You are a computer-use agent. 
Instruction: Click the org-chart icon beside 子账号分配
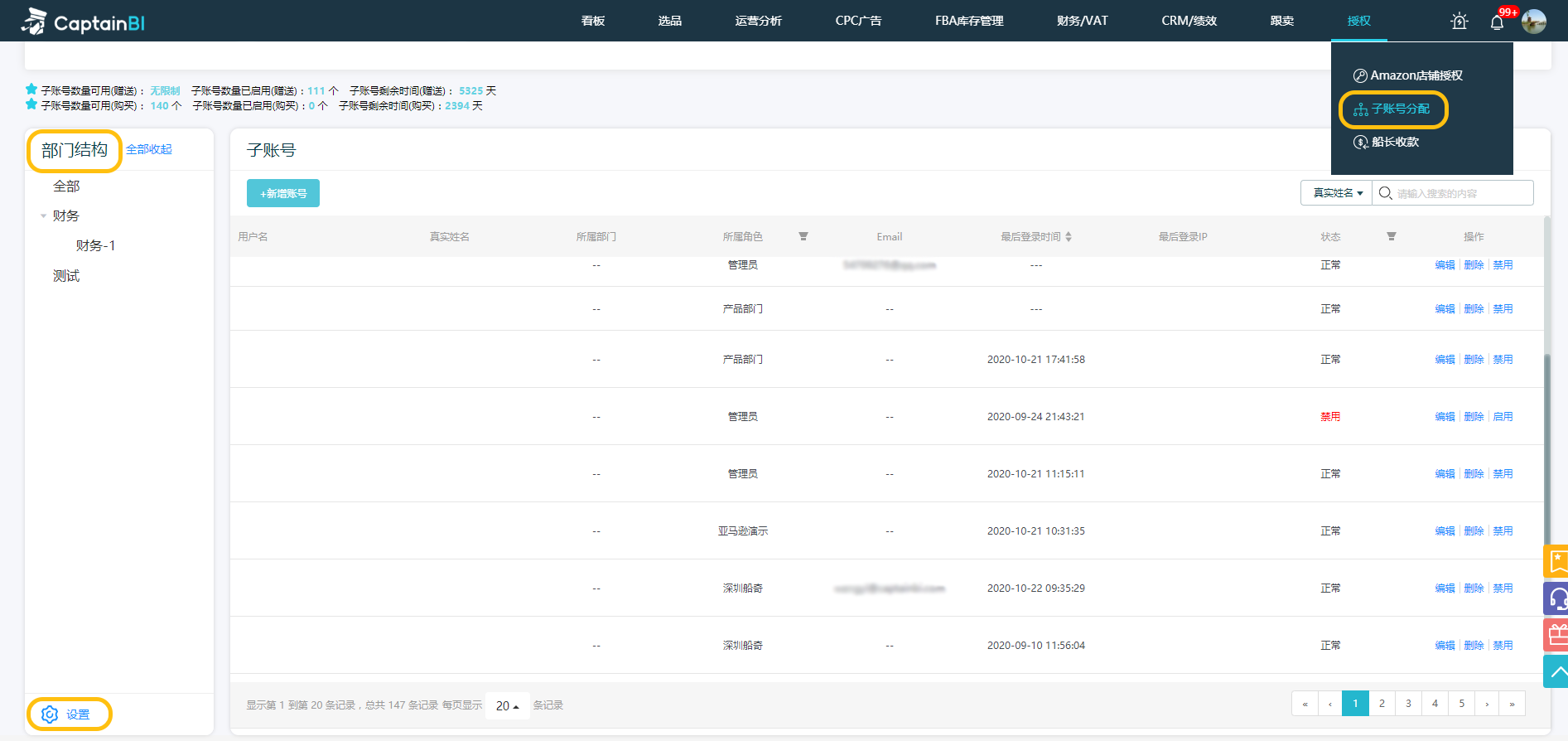[1361, 109]
